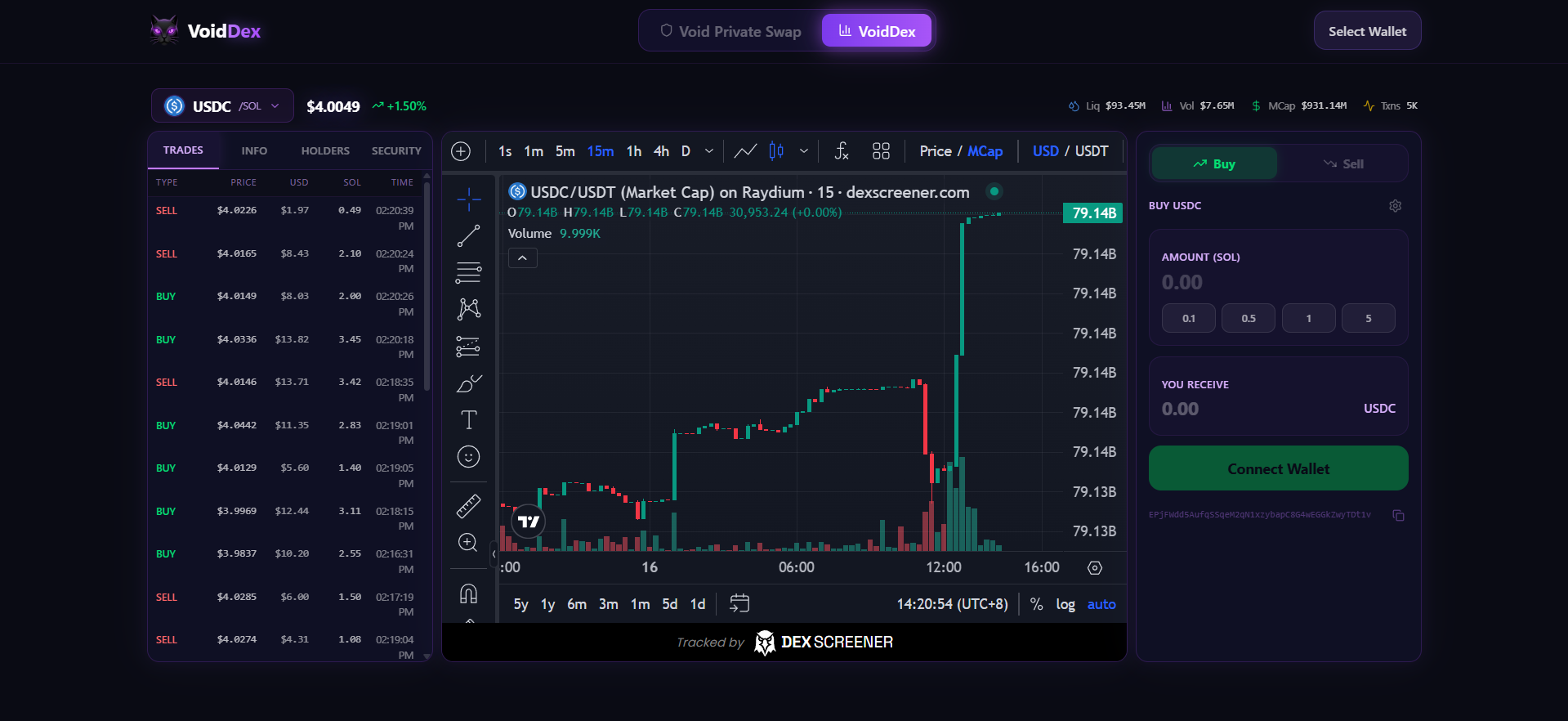Click the compare or add symbol icon
The image size is (1568, 721).
click(x=461, y=151)
